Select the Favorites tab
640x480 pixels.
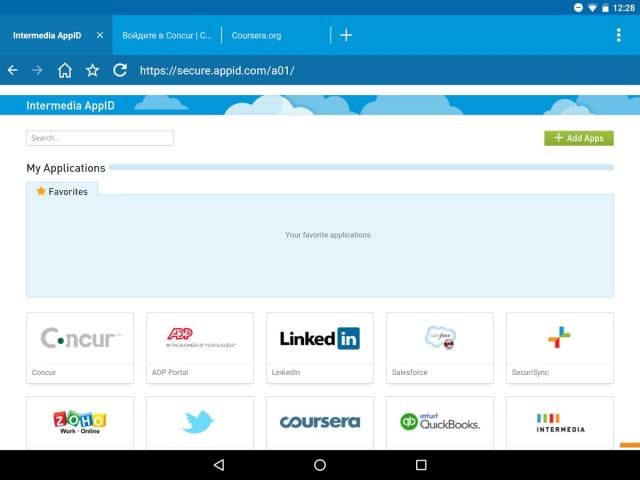[62, 191]
